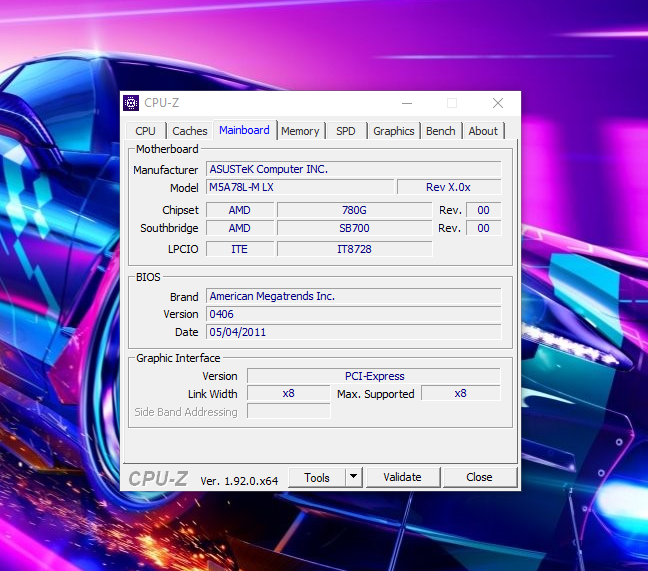Close CPU-Z using title bar X
The image size is (648, 571).
point(497,103)
